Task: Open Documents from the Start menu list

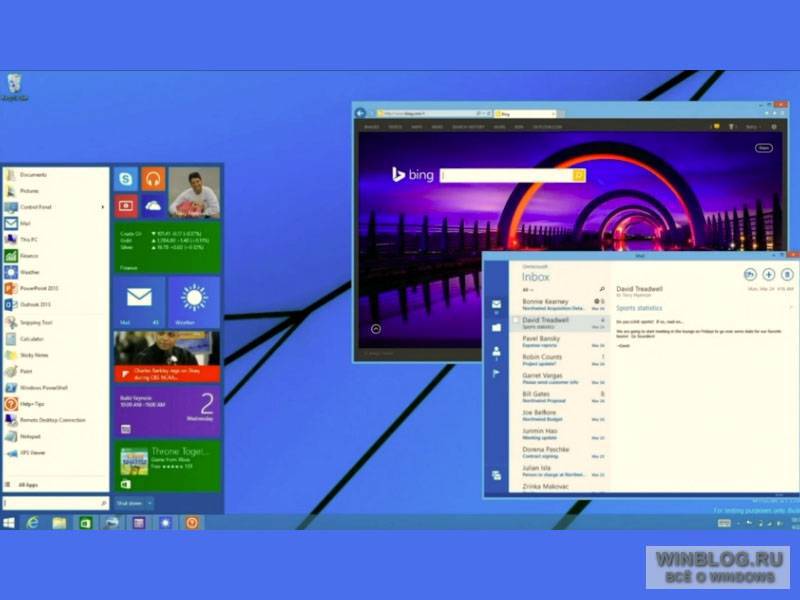Action: [x=56, y=175]
